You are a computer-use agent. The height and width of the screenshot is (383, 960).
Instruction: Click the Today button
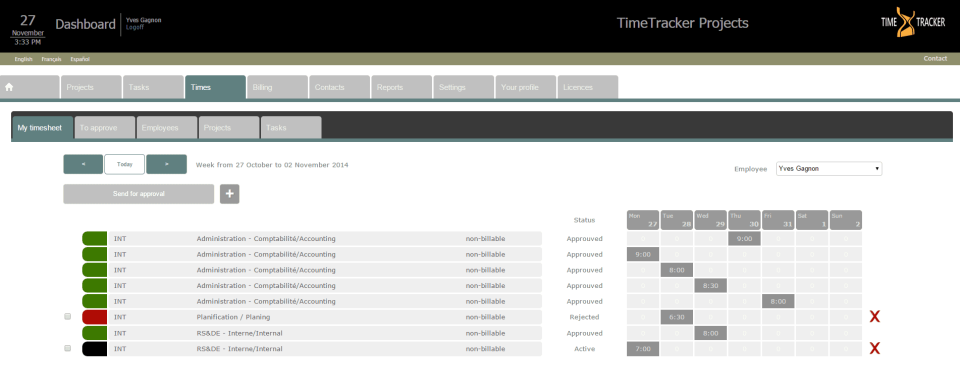point(125,165)
